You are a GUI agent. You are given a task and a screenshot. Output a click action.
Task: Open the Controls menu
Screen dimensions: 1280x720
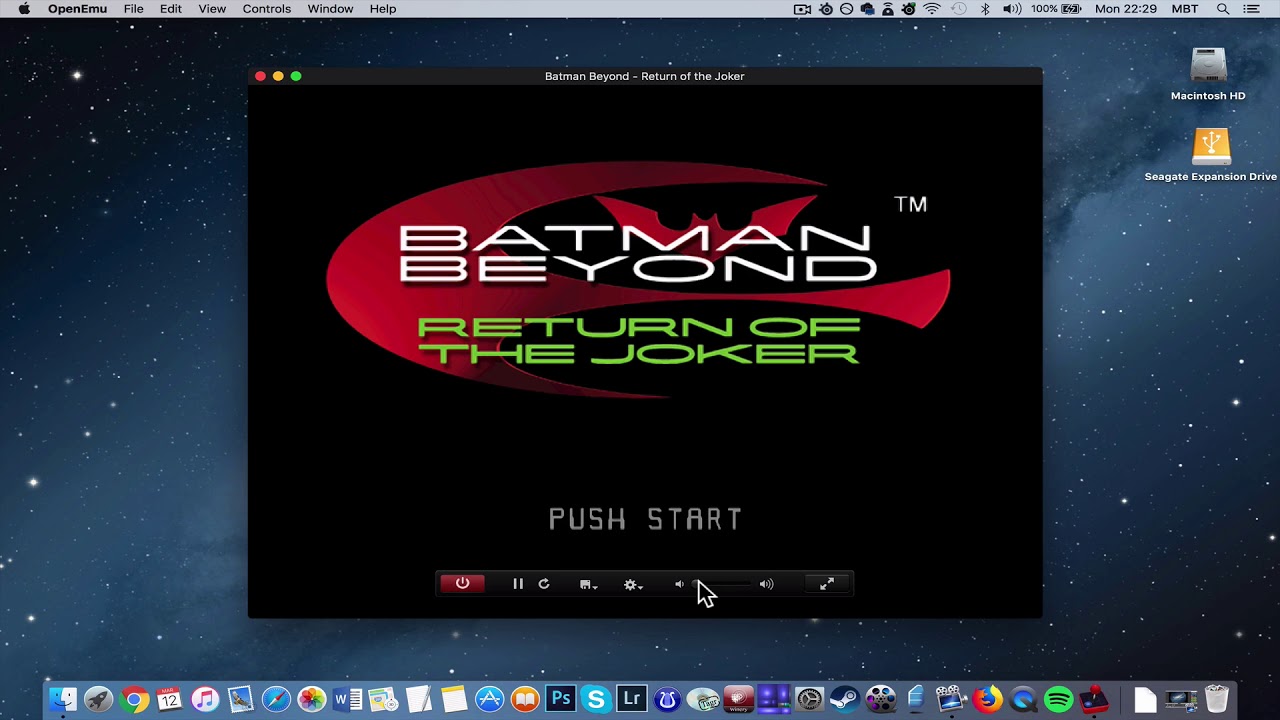[267, 9]
